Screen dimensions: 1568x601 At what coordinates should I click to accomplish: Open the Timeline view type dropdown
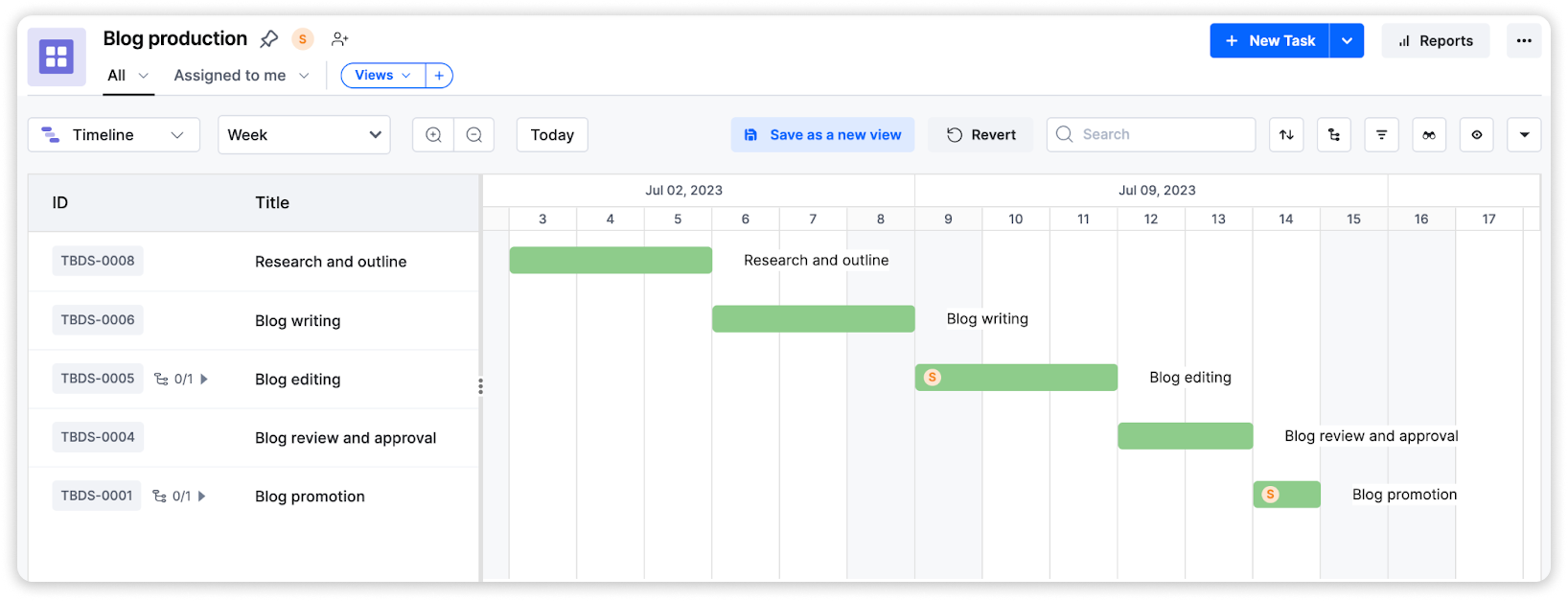[114, 135]
